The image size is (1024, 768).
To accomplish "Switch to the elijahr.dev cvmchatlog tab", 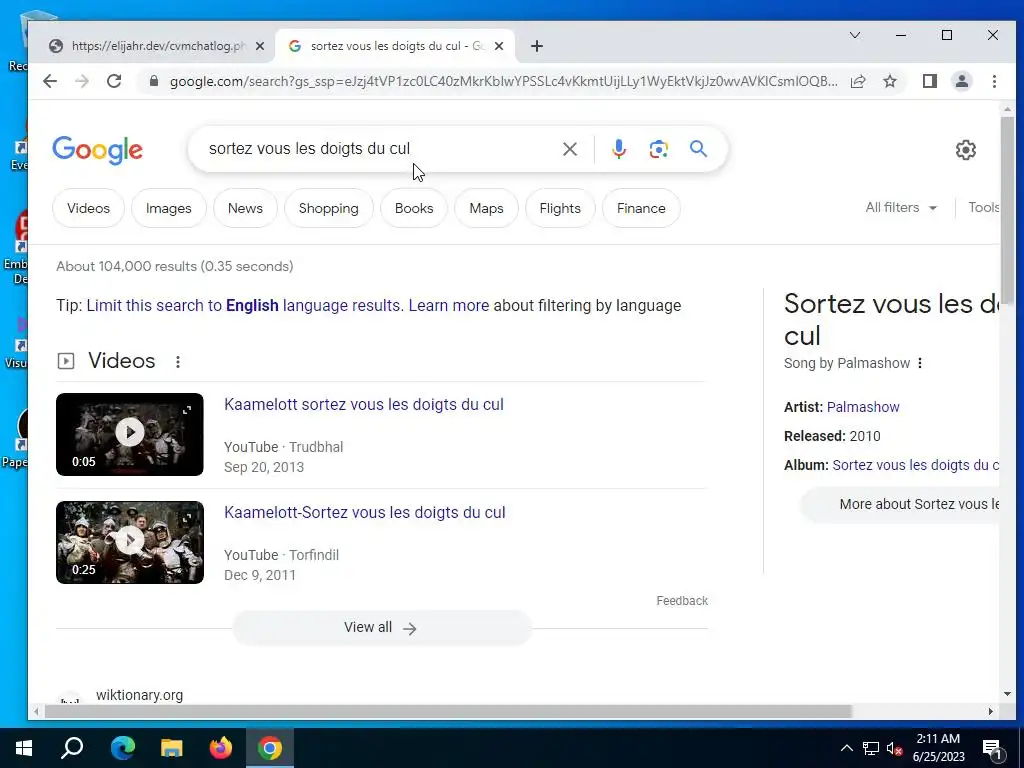I will [x=157, y=46].
